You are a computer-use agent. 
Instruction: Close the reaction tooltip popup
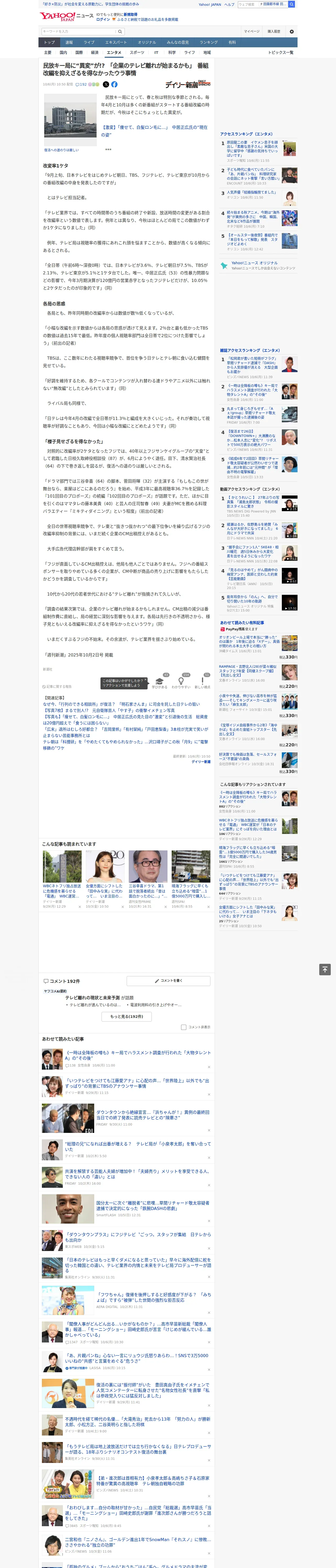point(146,681)
